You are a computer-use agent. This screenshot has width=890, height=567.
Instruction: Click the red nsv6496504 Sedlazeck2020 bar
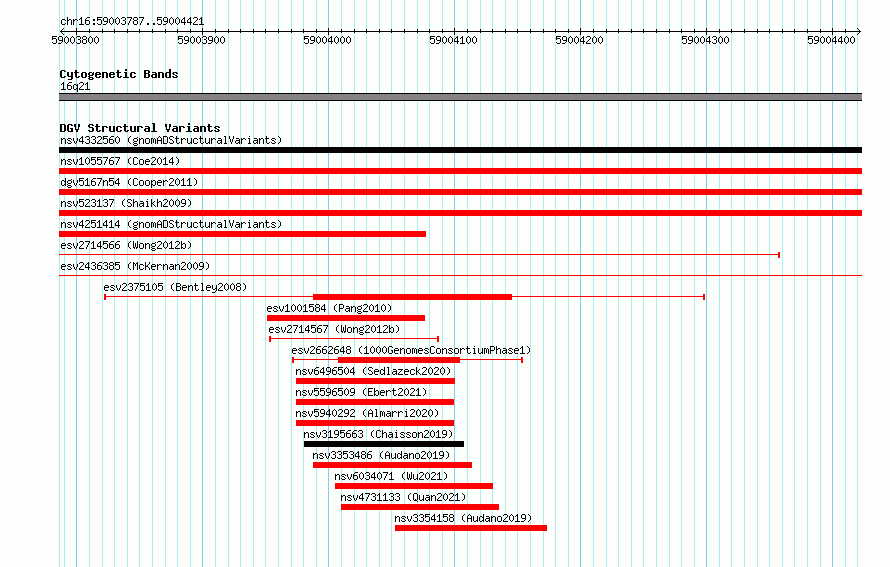[x=375, y=381]
